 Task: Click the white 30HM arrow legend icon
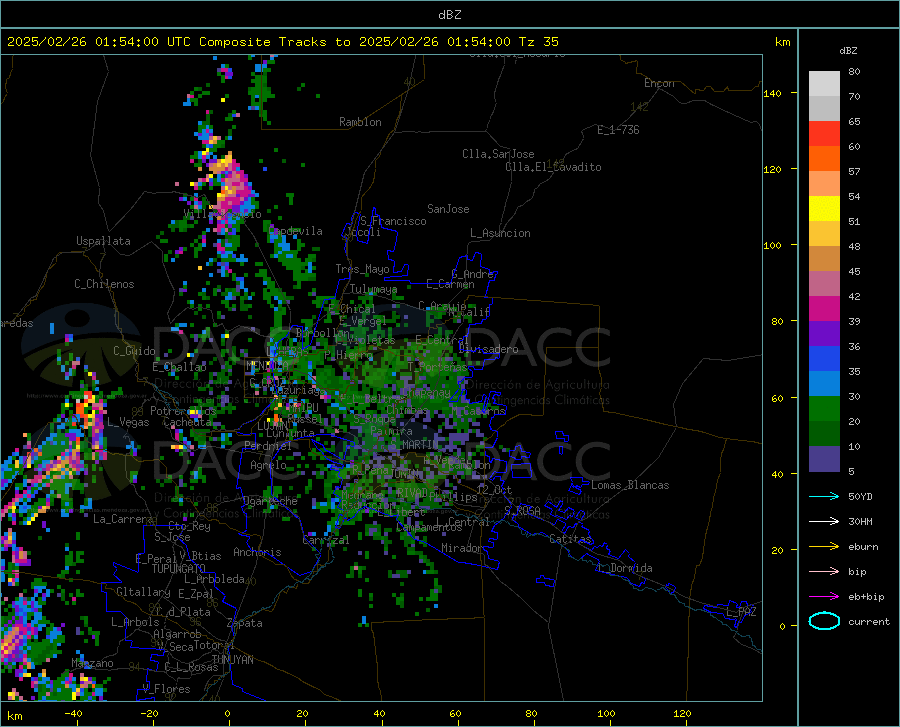click(x=824, y=521)
